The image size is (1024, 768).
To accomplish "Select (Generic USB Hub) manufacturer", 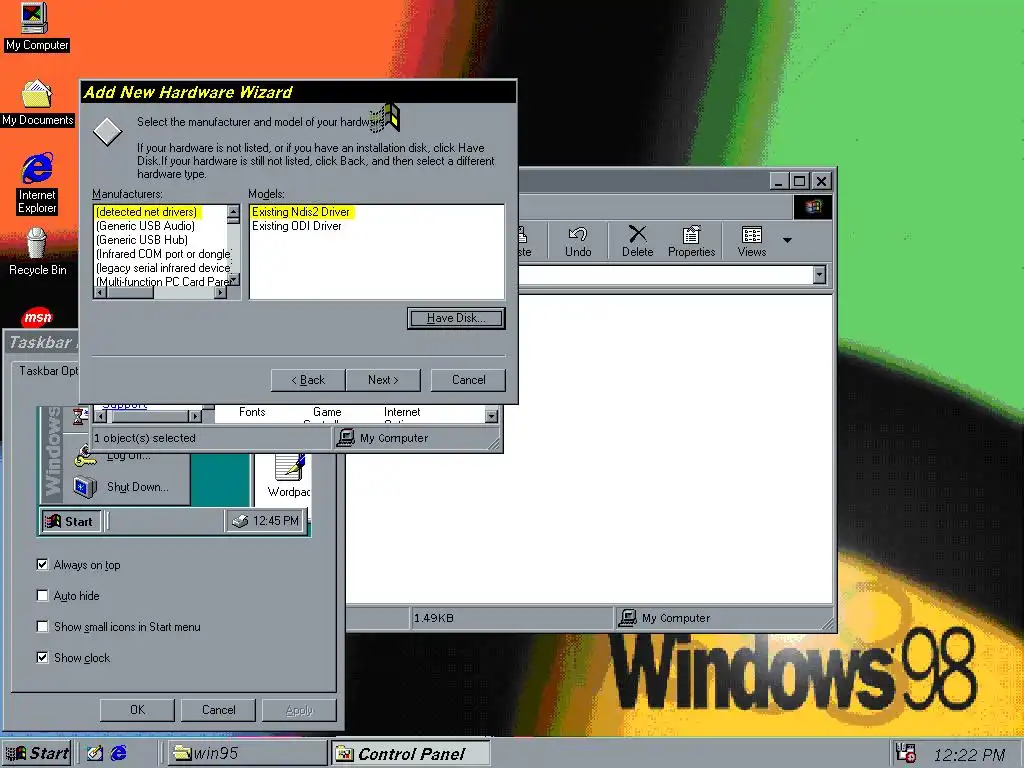I will click(x=142, y=240).
